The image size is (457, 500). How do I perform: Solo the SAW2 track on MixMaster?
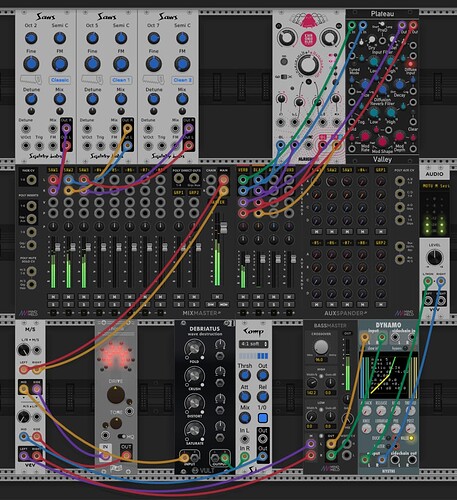(68, 304)
